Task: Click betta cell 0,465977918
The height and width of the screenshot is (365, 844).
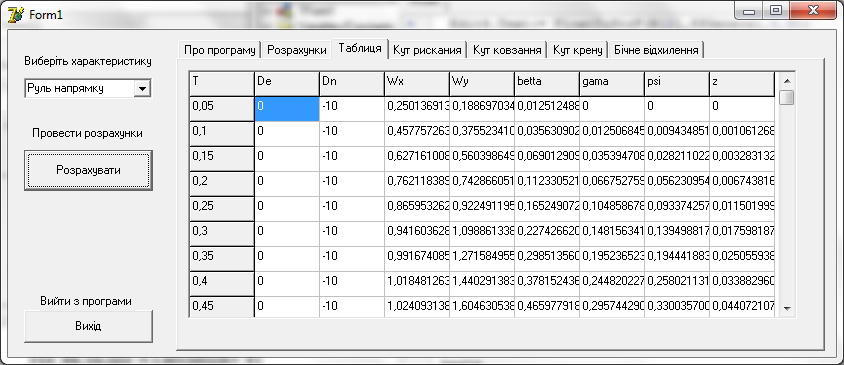Action: [547, 306]
